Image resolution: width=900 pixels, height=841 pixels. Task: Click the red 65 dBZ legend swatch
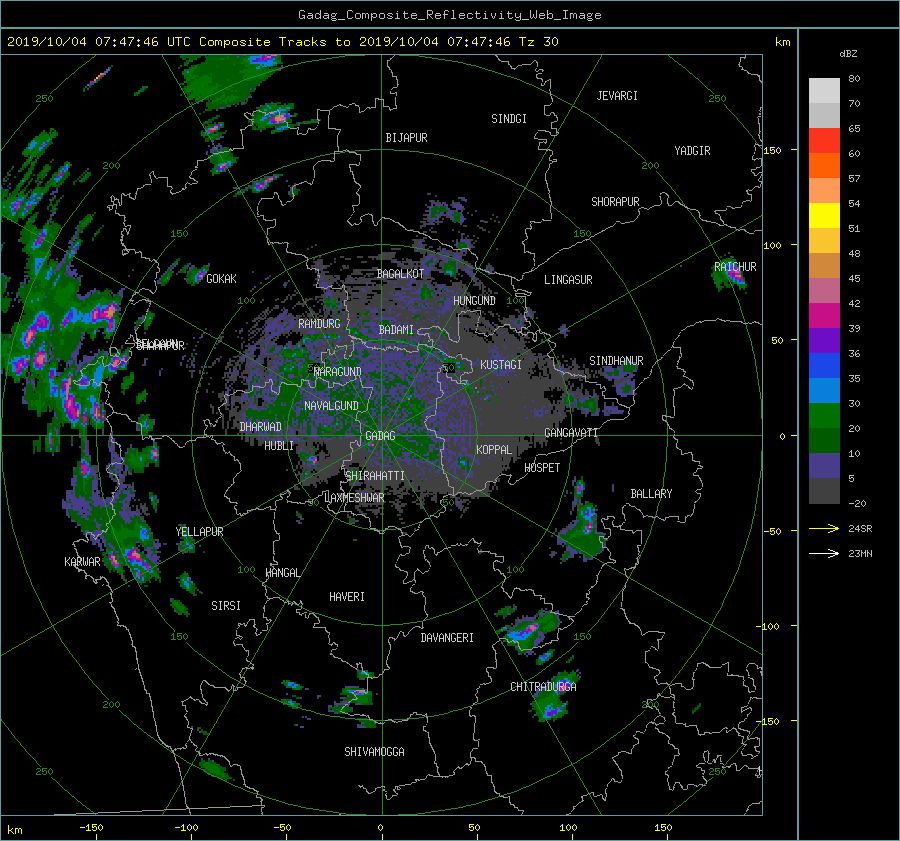(x=824, y=140)
